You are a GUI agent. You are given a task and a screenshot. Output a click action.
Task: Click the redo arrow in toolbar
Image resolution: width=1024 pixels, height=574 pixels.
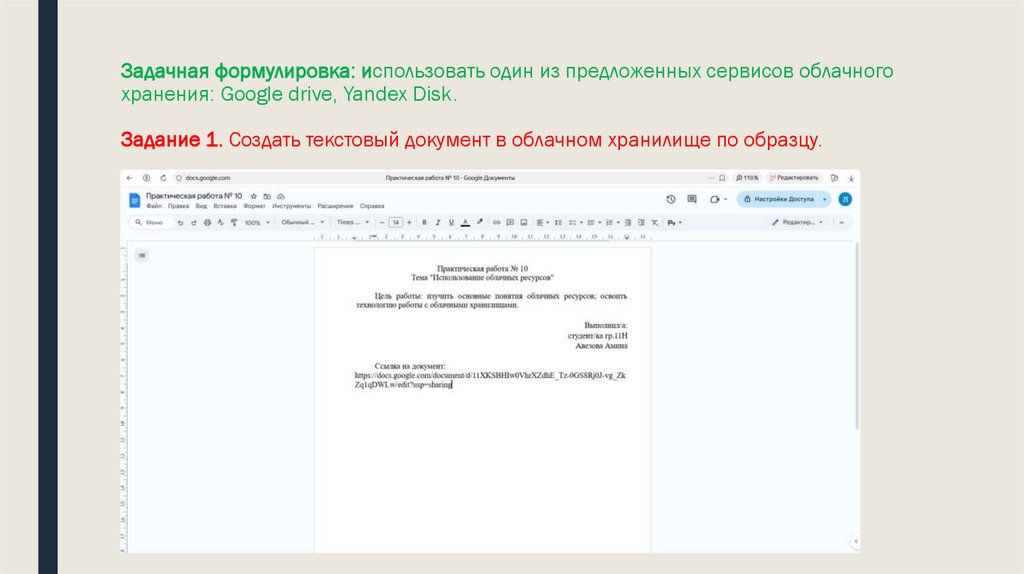(193, 223)
